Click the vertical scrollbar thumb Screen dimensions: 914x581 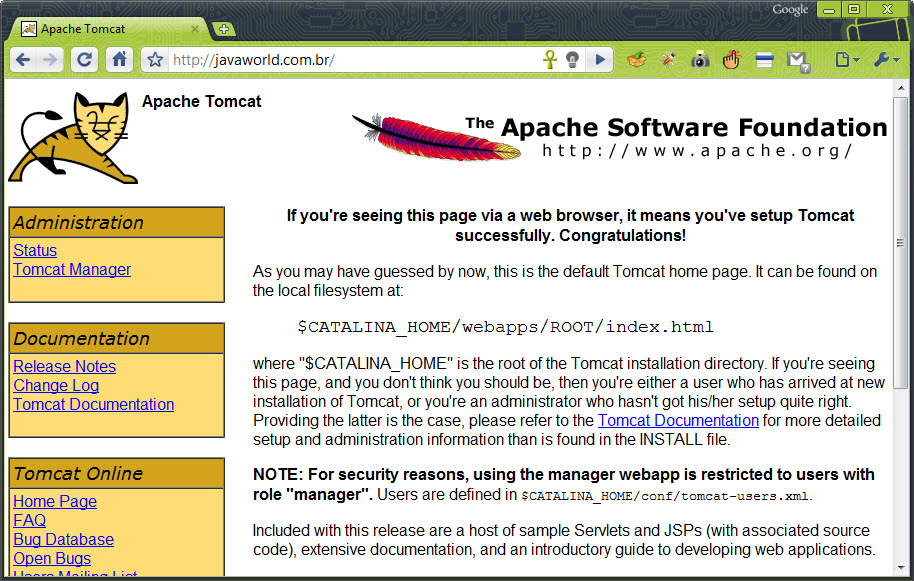click(901, 242)
